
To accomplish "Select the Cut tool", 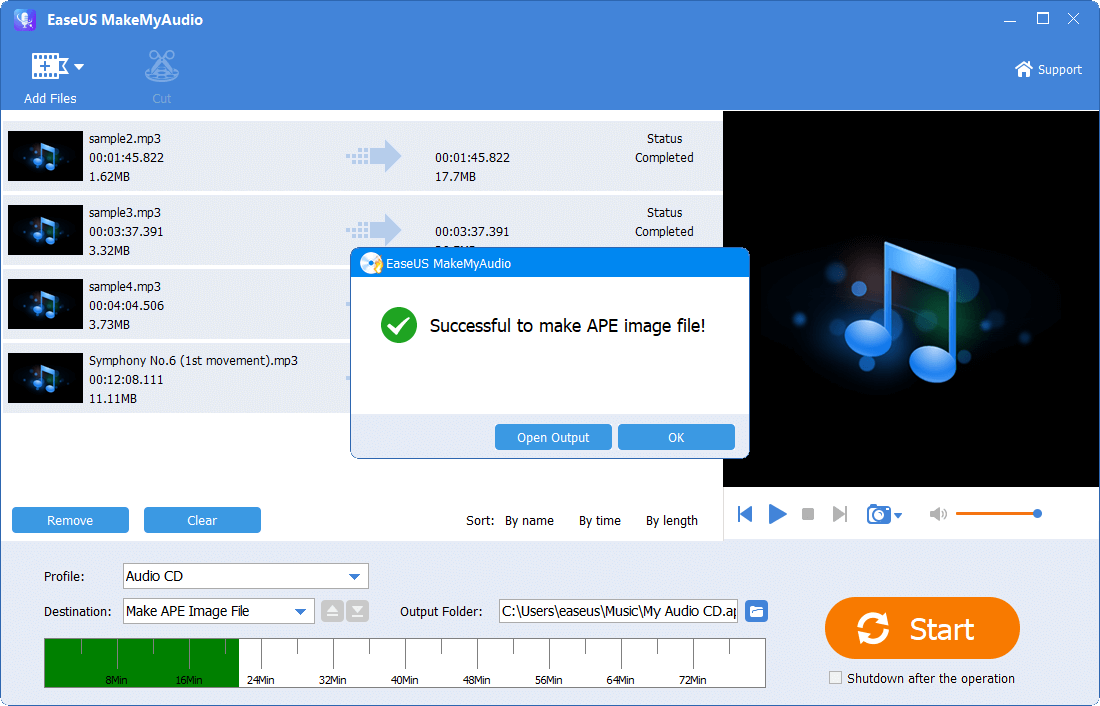I will [161, 70].
